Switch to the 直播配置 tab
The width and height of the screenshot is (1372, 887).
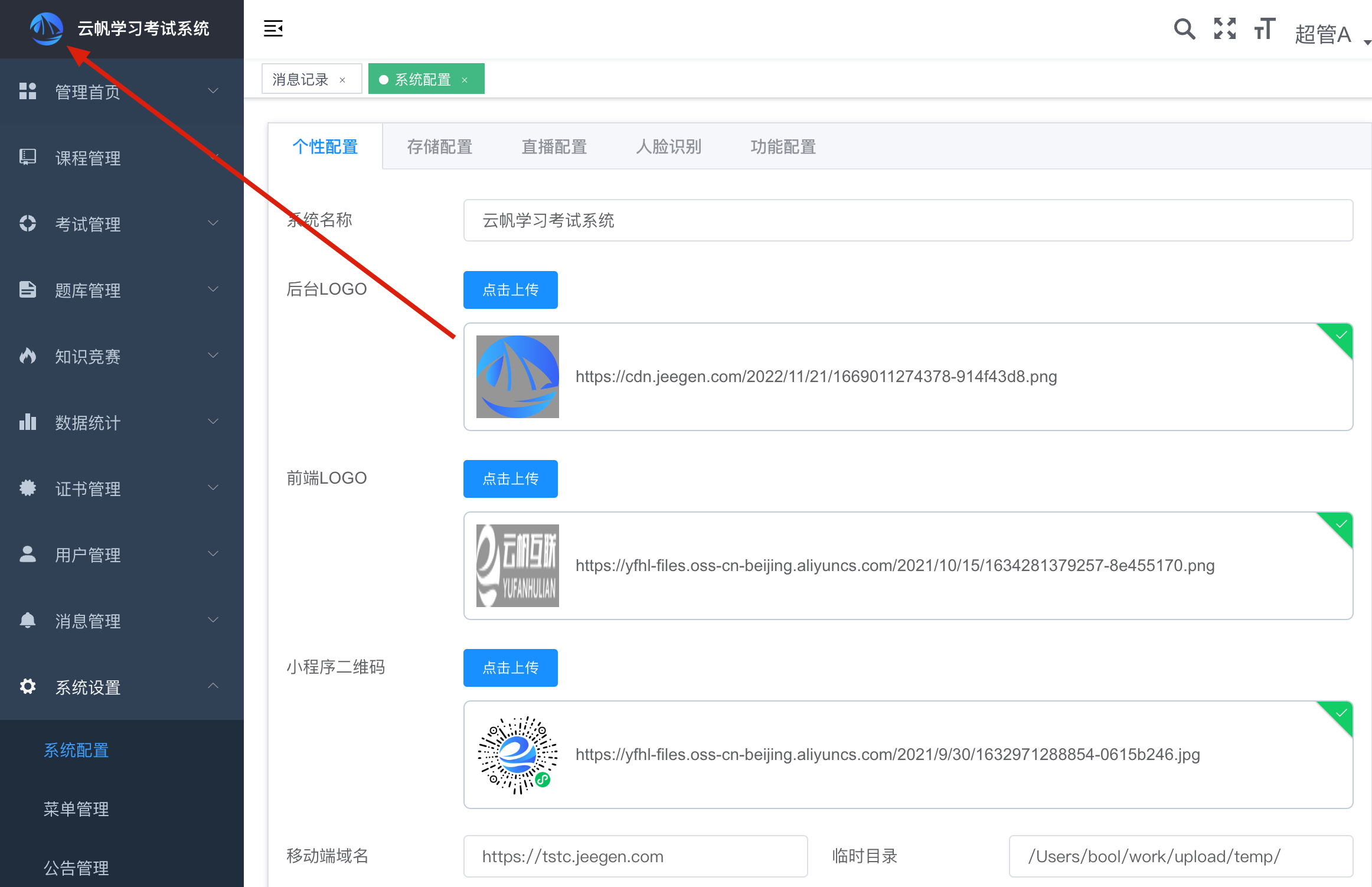(x=554, y=146)
